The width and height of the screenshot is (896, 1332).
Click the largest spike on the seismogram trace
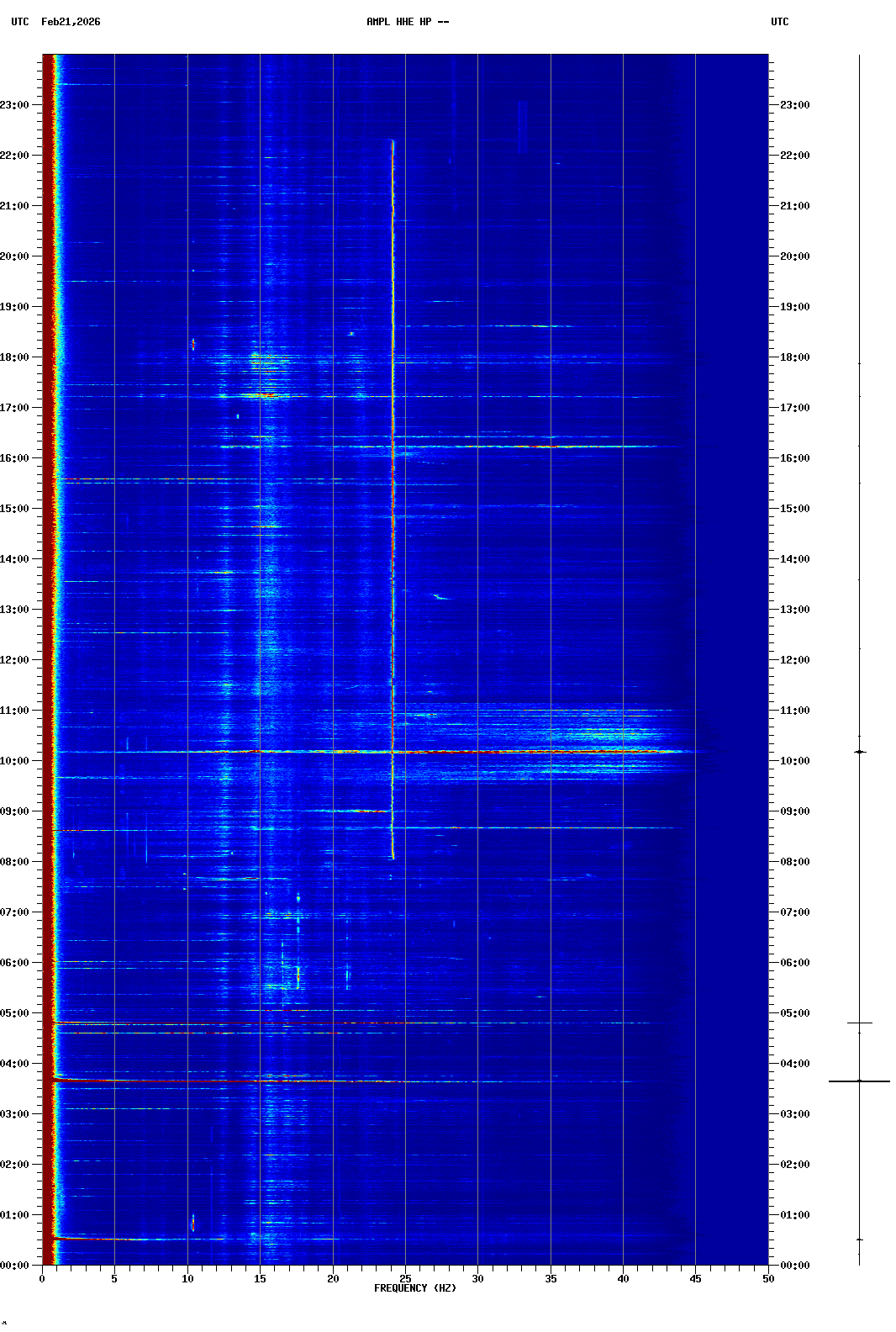click(859, 1081)
